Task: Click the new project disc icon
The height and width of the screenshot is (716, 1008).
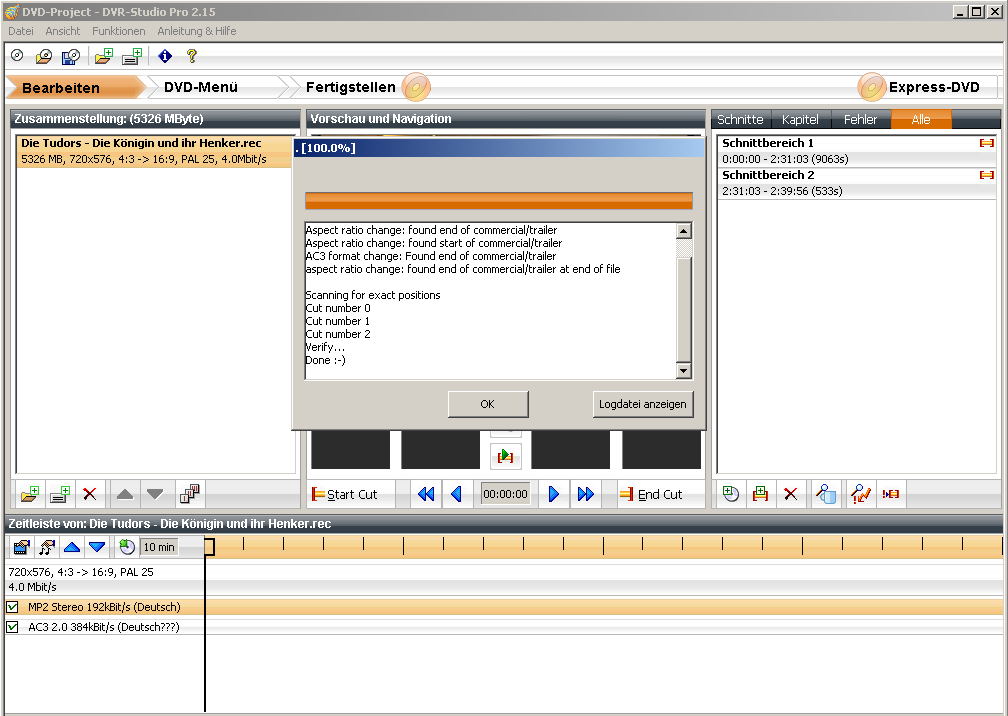Action: pos(17,56)
